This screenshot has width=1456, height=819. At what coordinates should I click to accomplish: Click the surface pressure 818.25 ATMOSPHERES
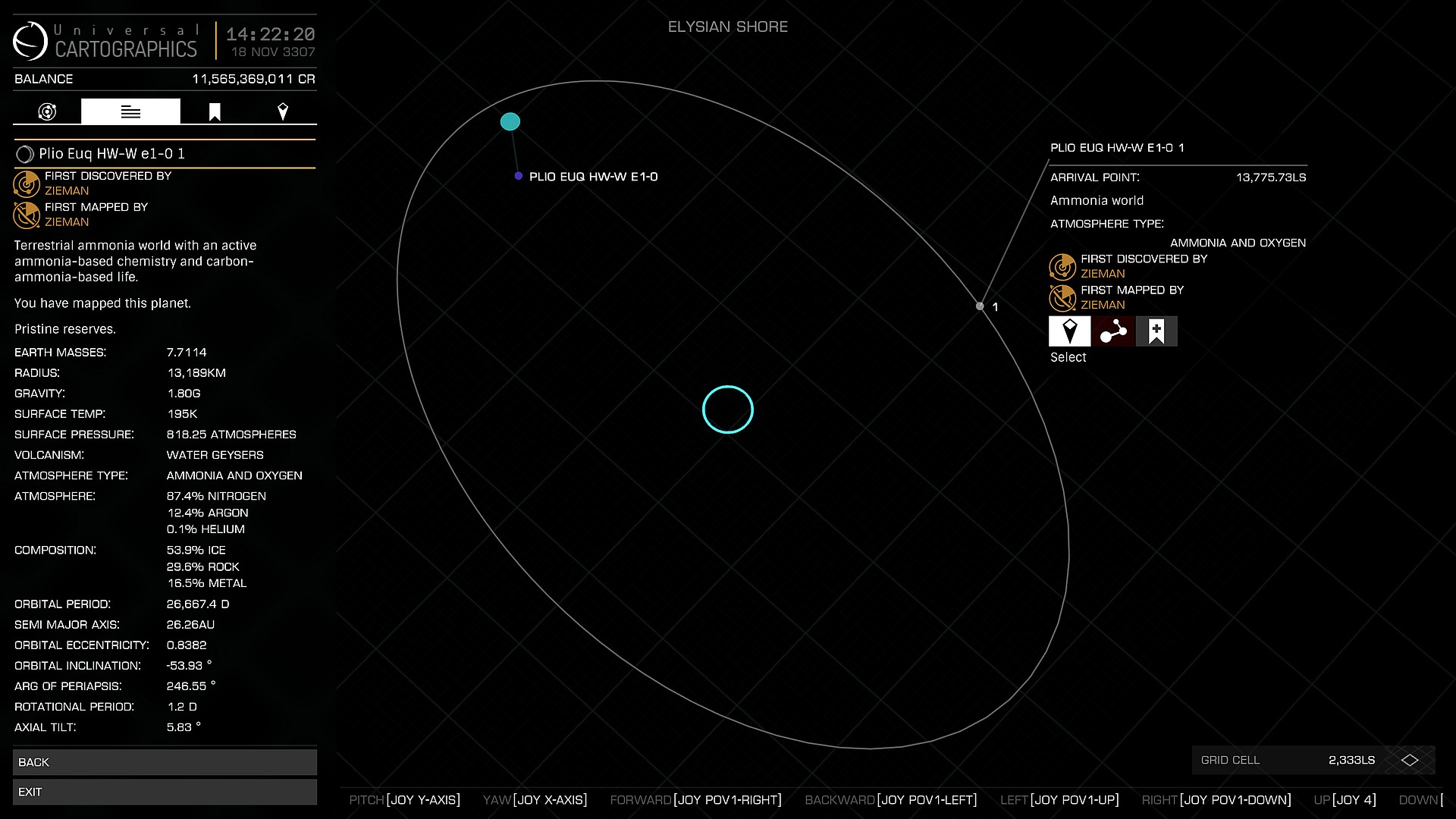tap(231, 435)
